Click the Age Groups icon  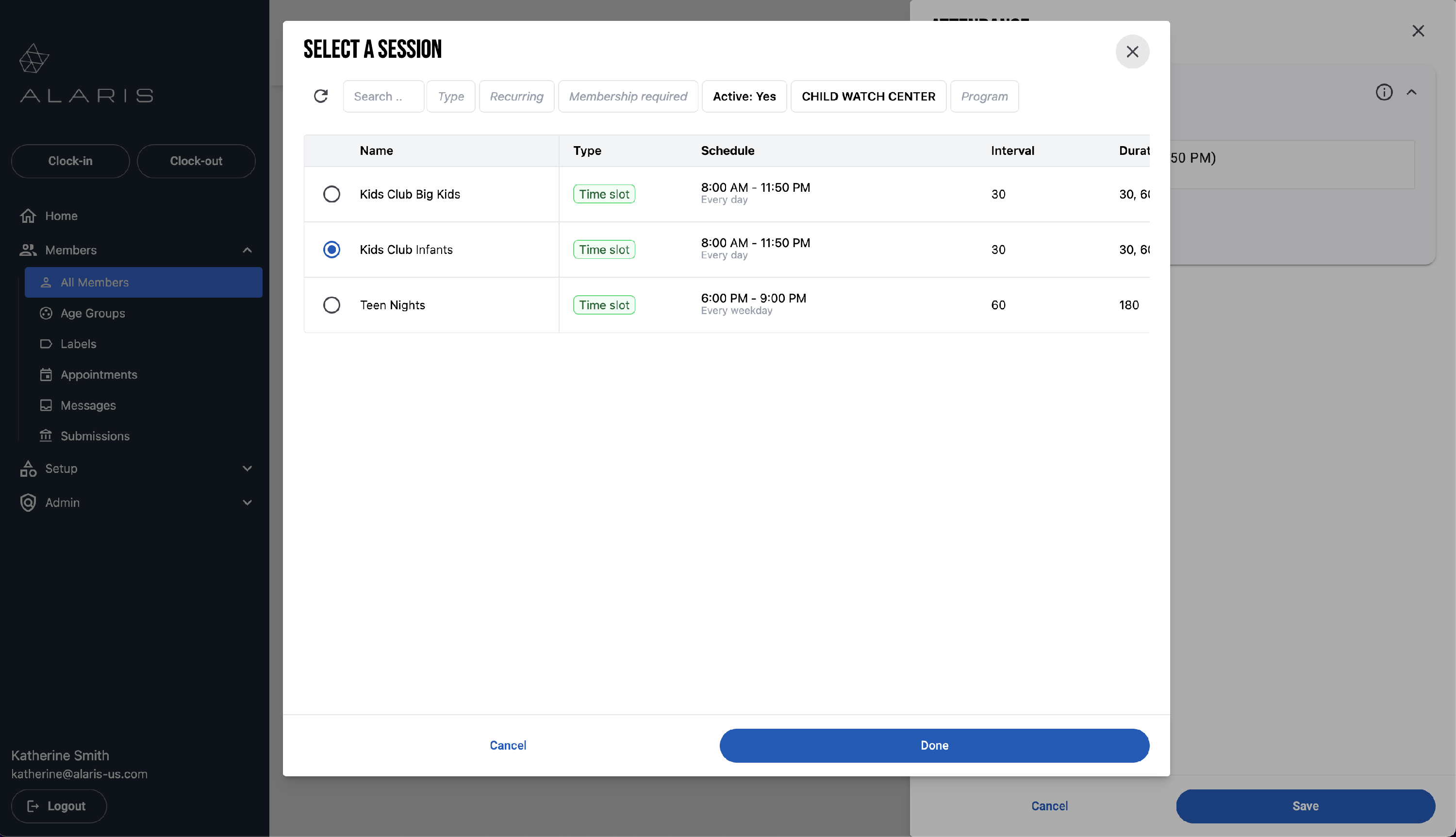click(x=46, y=313)
